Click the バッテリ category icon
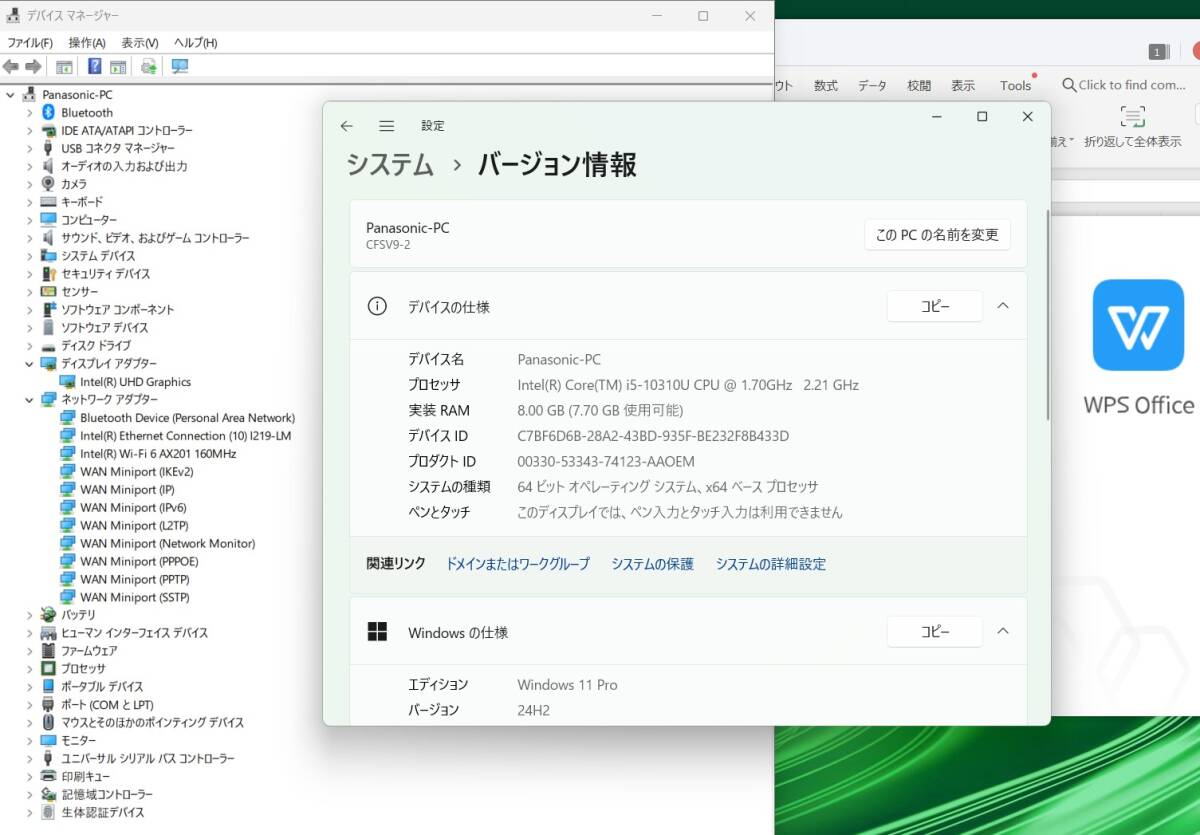 (48, 615)
